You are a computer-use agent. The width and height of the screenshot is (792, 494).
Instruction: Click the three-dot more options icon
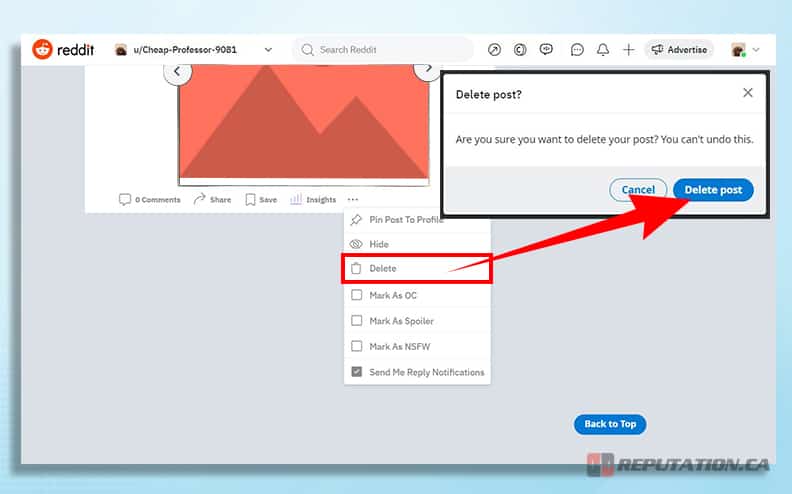[x=354, y=199]
